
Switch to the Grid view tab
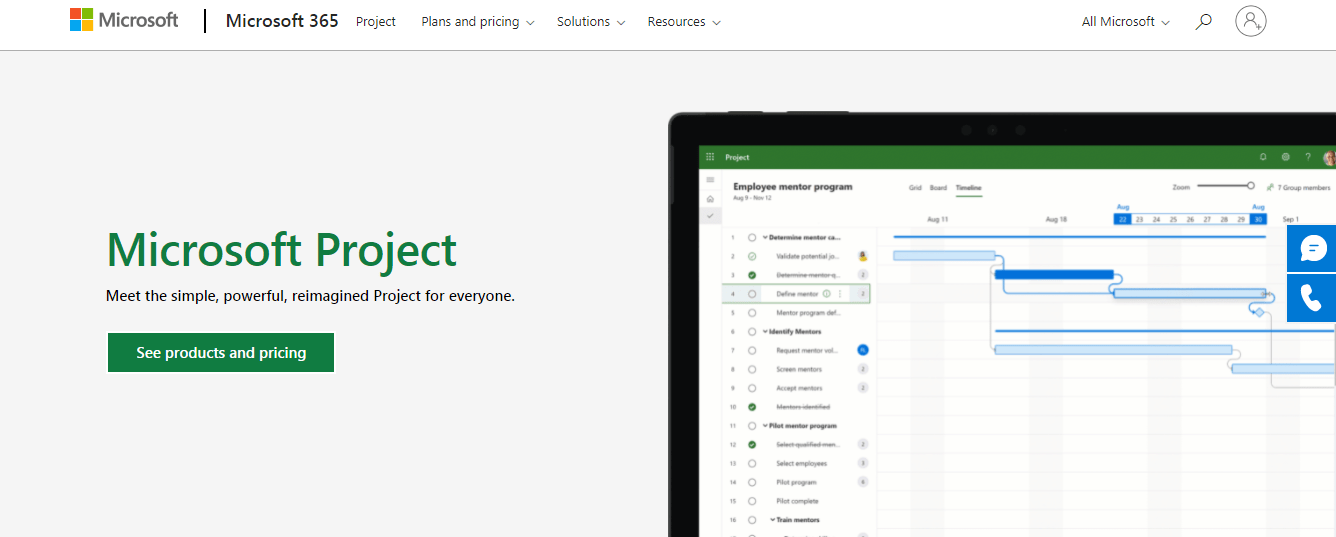(915, 188)
